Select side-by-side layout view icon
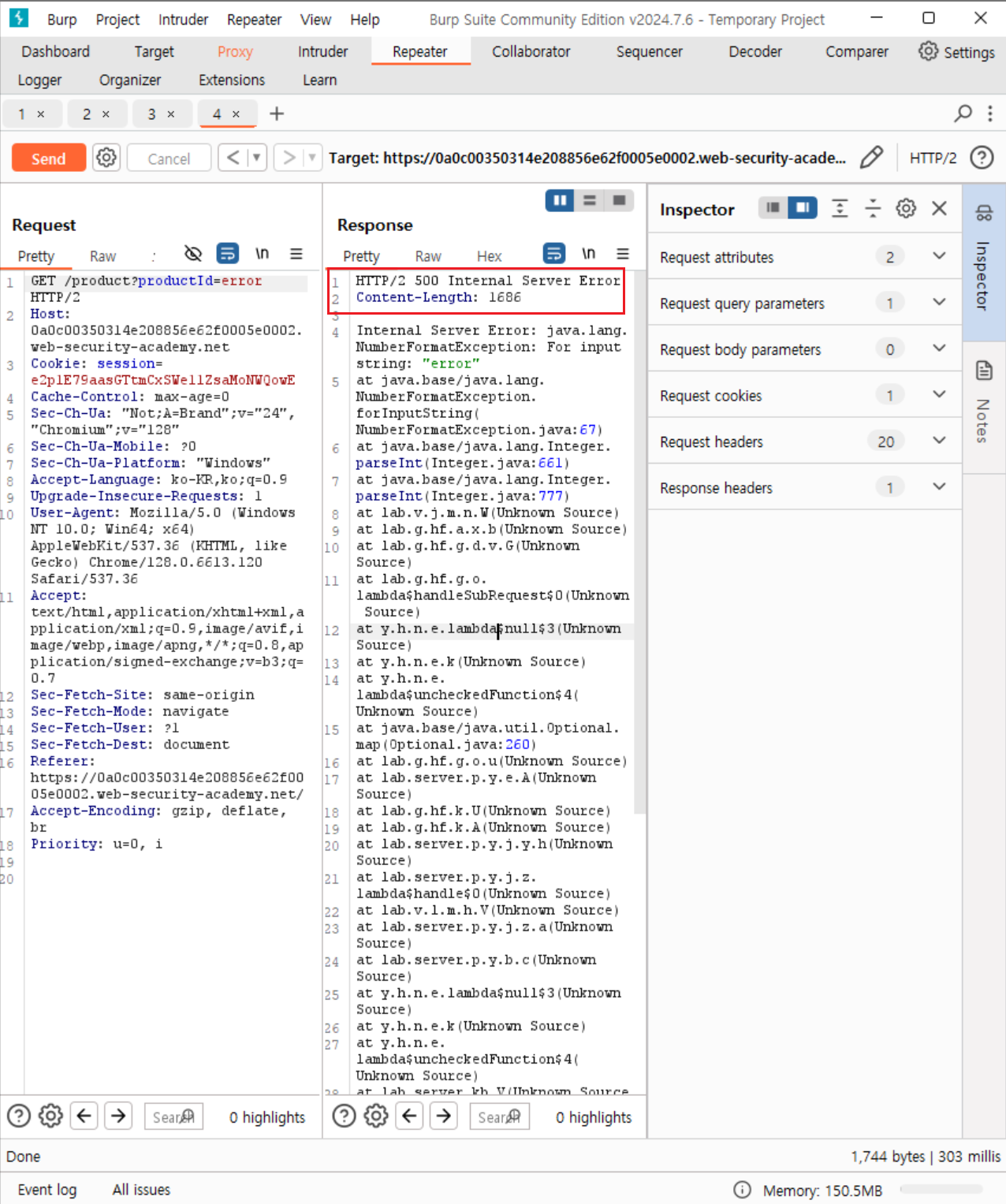 point(560,200)
